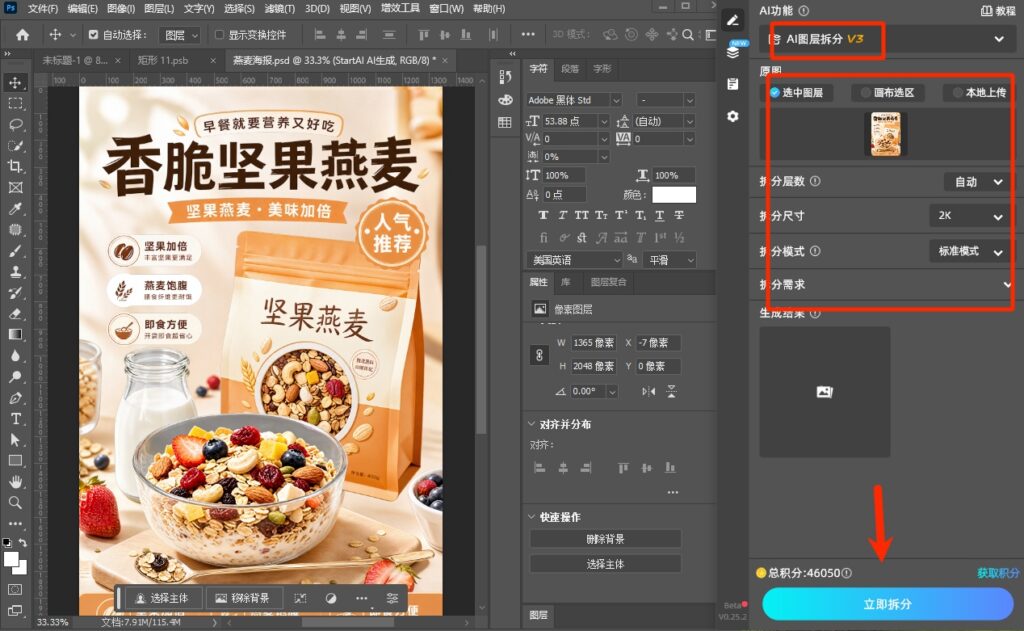Open the plugin settings gear icon
This screenshot has width=1024, height=631.
[733, 116]
